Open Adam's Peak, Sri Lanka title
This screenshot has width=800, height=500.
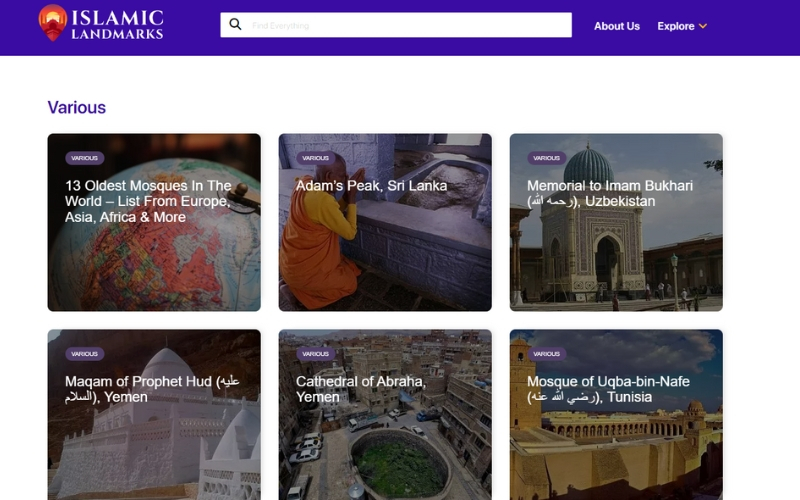pos(371,186)
